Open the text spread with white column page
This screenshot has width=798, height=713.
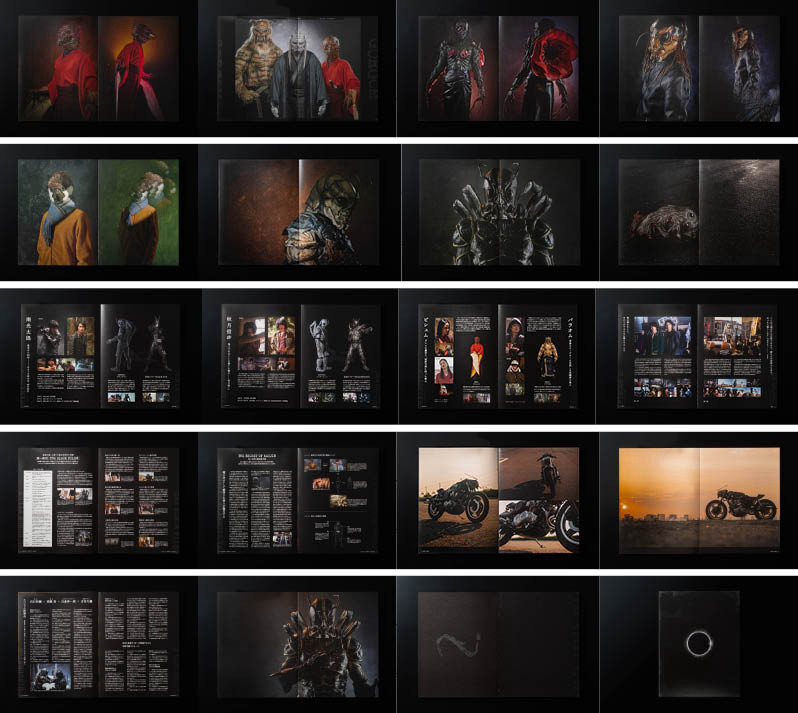pos(98,500)
